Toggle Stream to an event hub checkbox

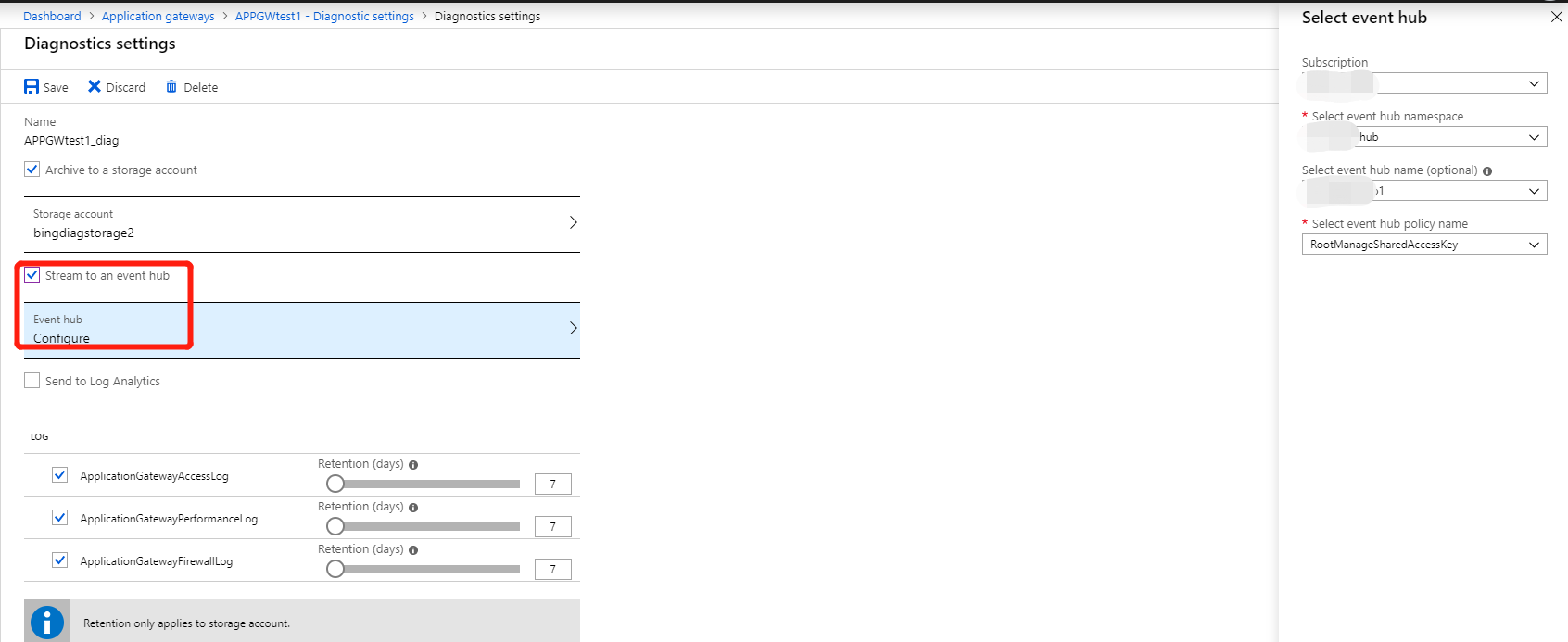32,275
